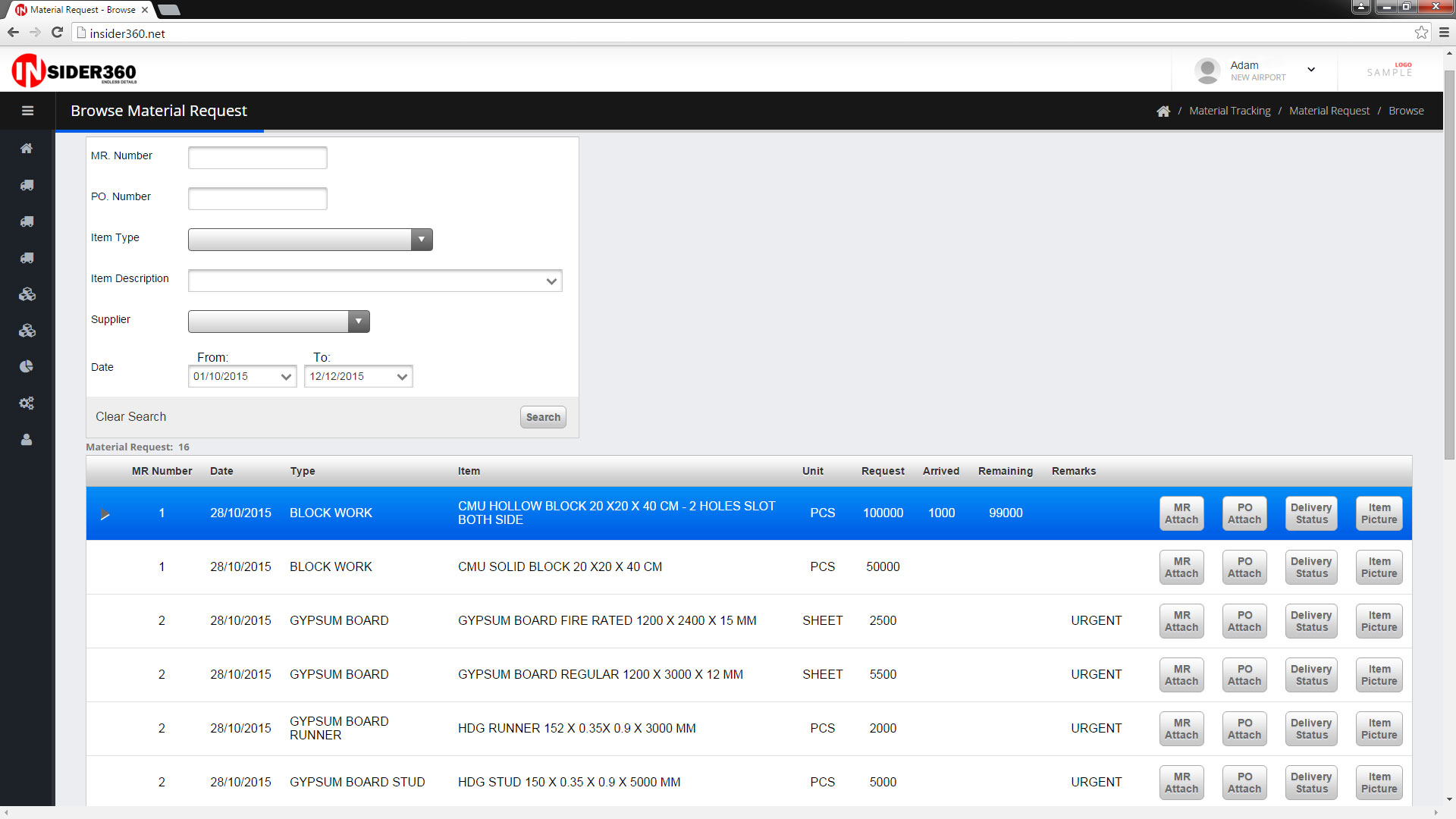The image size is (1456, 819).
Task: Open the gears settings sidebar icon
Action: click(27, 403)
